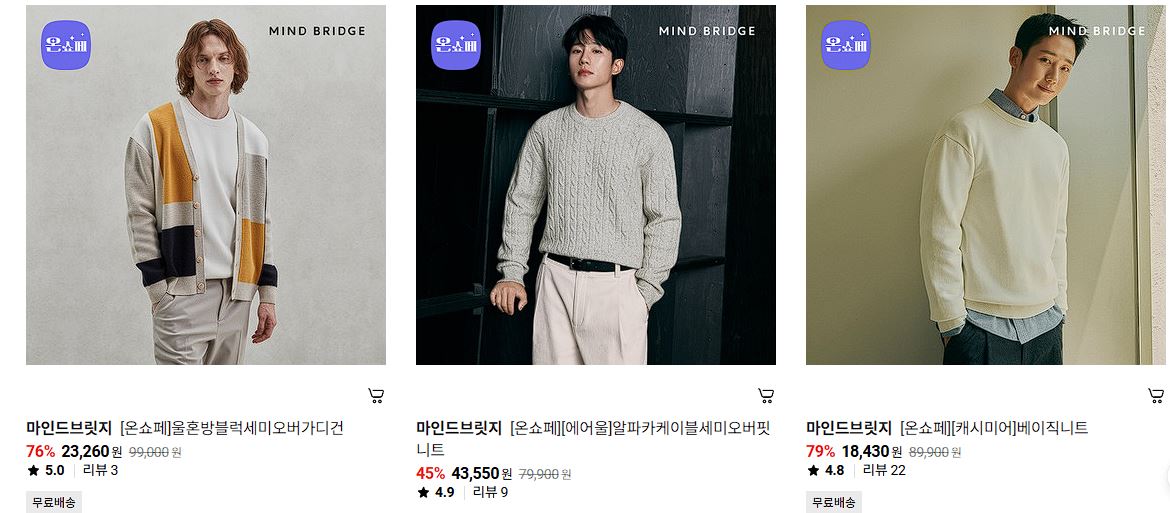View 리뷰 3 for the cardigan

tap(100, 470)
